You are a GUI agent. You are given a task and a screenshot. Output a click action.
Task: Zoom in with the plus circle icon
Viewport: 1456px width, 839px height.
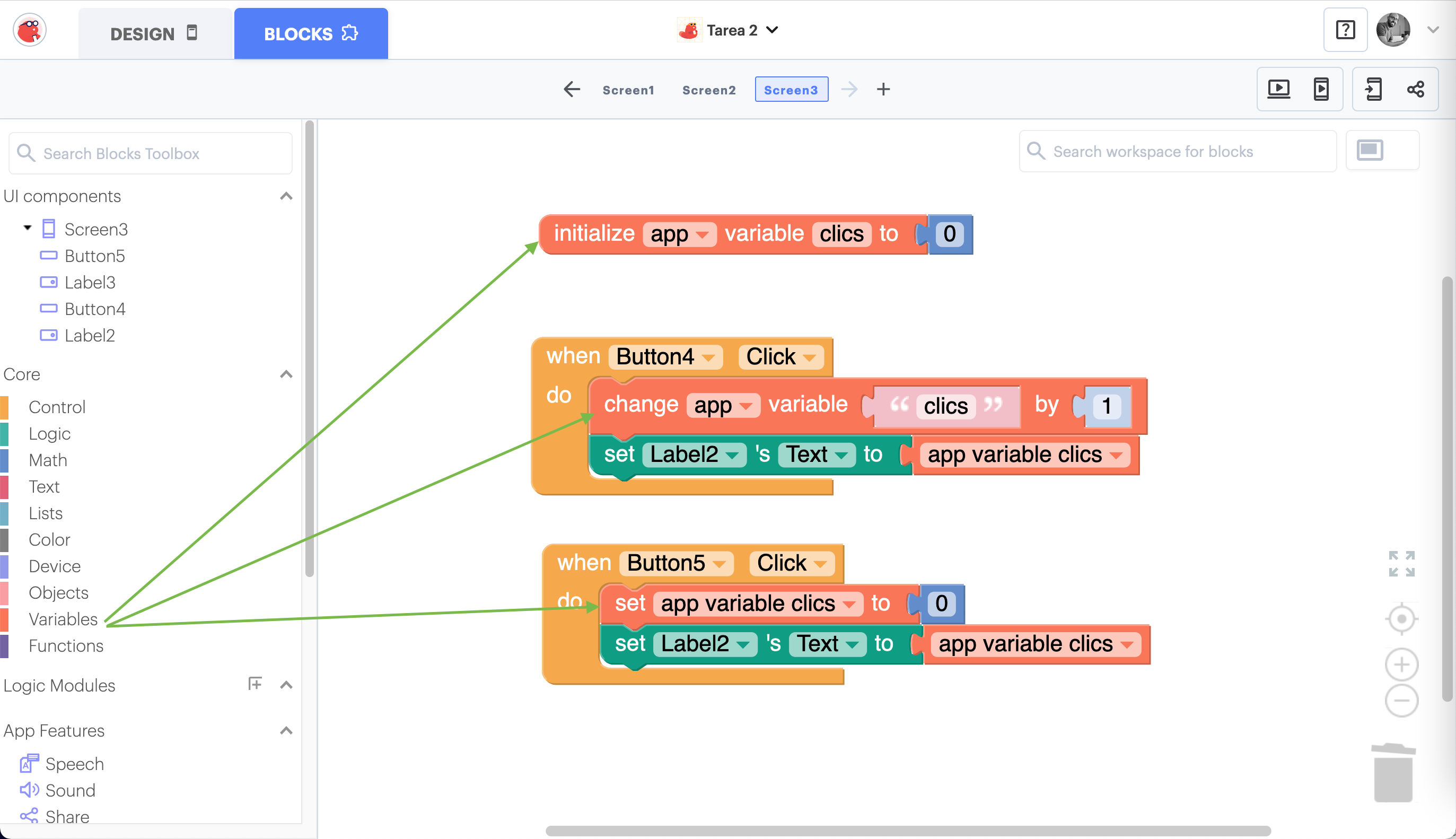click(1401, 665)
